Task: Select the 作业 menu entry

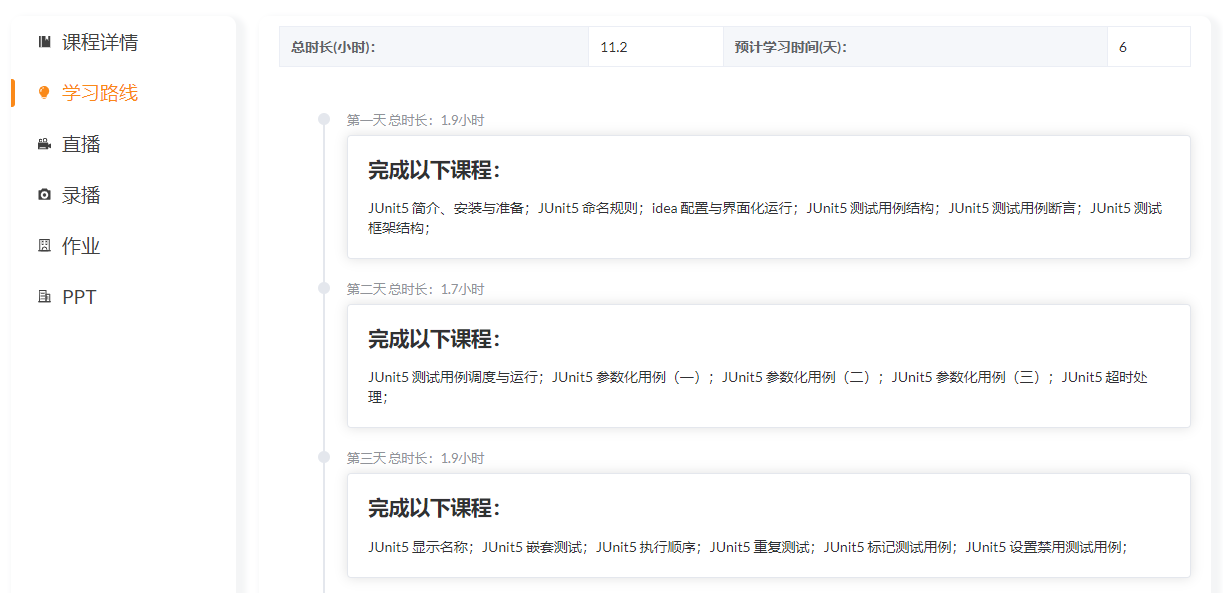Action: (x=81, y=246)
